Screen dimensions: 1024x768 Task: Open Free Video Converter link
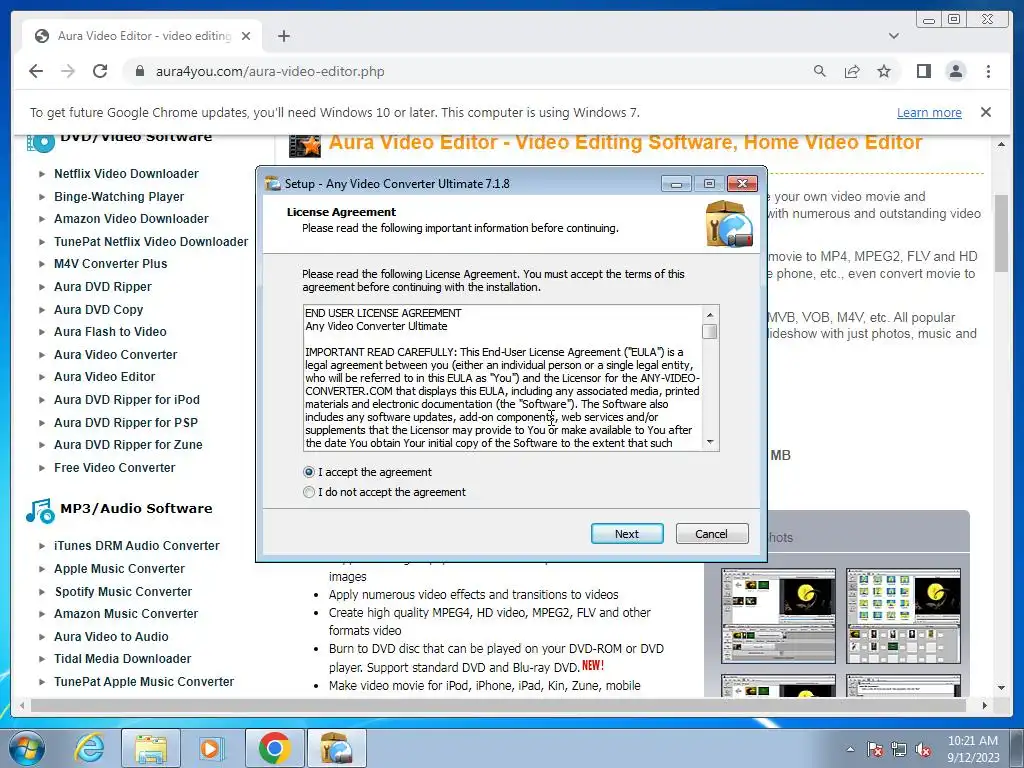click(114, 468)
